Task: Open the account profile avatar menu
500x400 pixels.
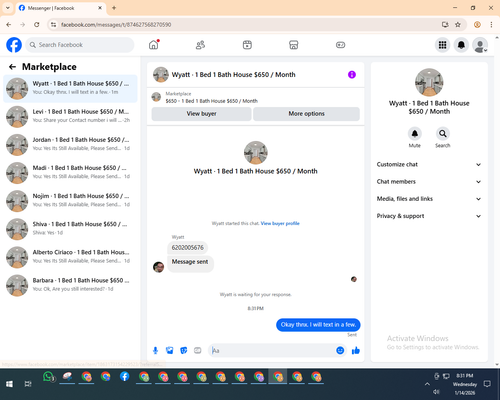Action: (x=480, y=45)
